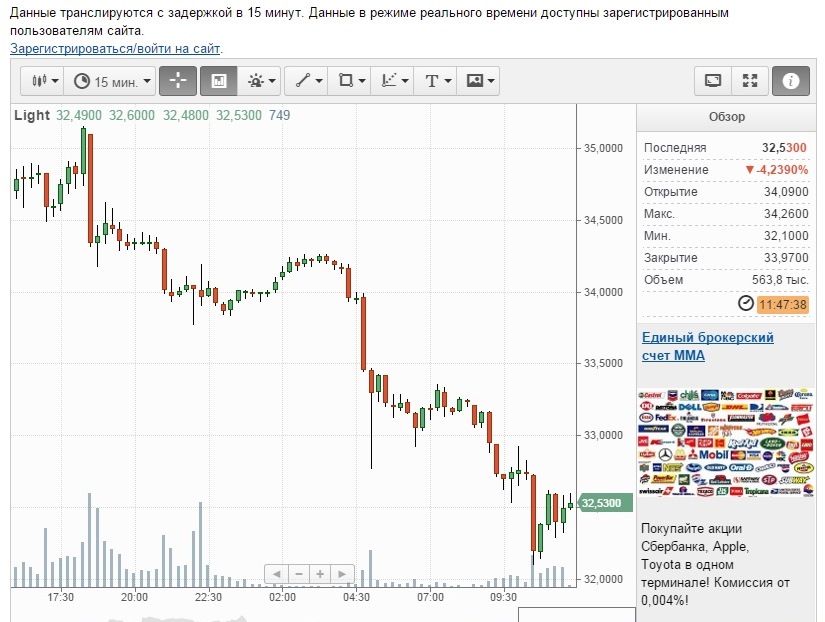Toggle the overview side panel button

pyautogui.click(x=219, y=81)
